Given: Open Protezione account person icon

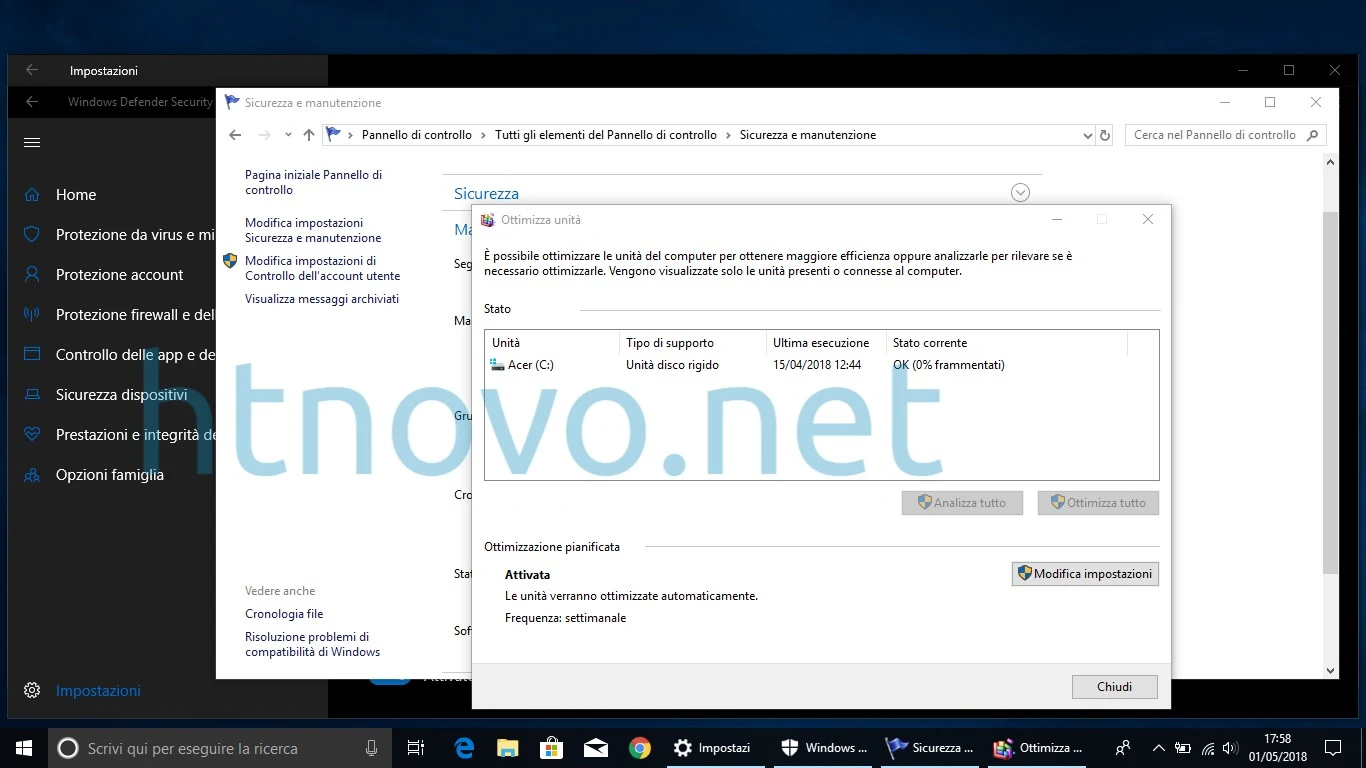Looking at the screenshot, I should (32, 275).
